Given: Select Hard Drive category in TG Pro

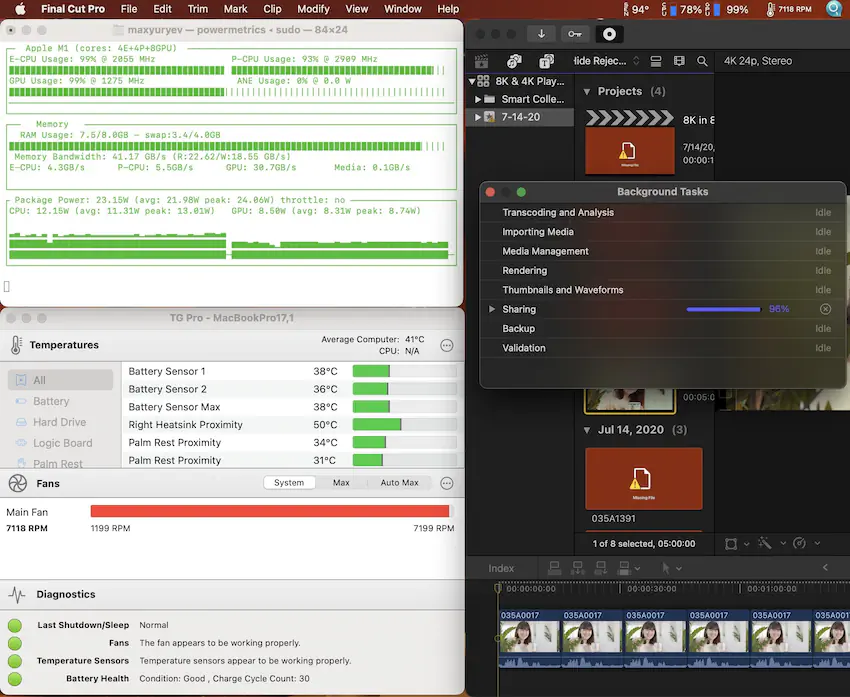Looking at the screenshot, I should pos(60,422).
